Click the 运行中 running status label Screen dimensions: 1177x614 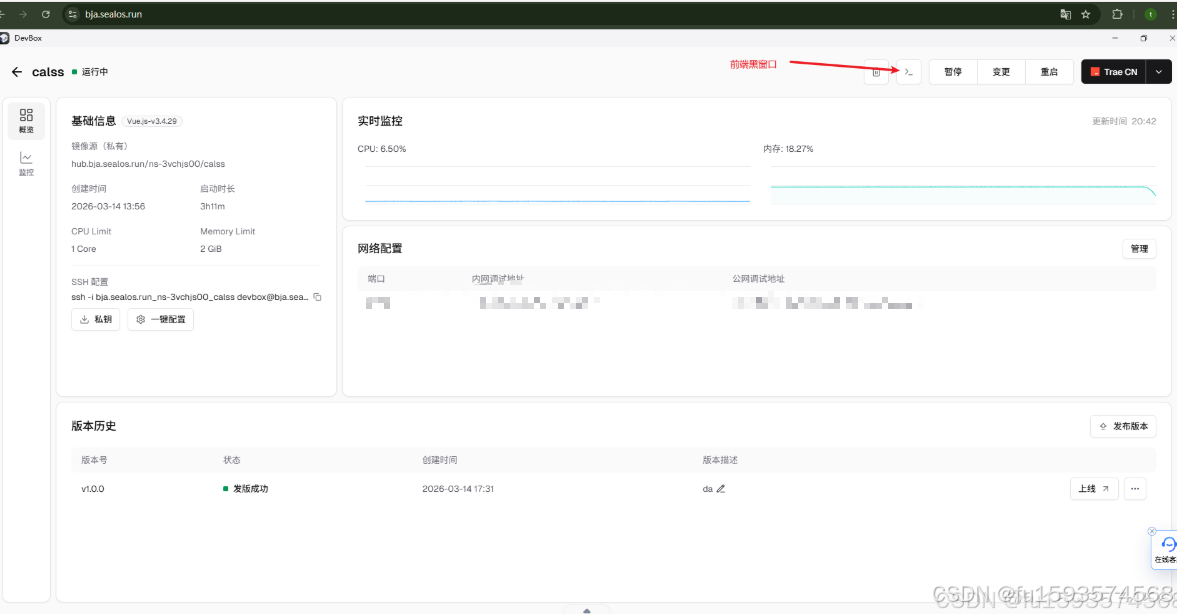(x=95, y=72)
